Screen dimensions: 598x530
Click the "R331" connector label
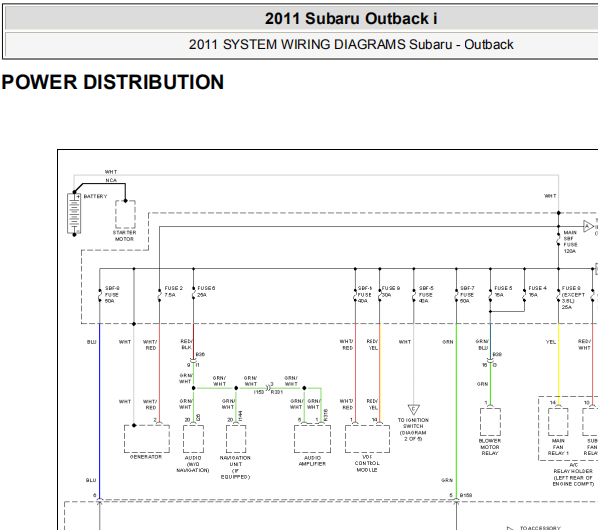[x=276, y=392]
